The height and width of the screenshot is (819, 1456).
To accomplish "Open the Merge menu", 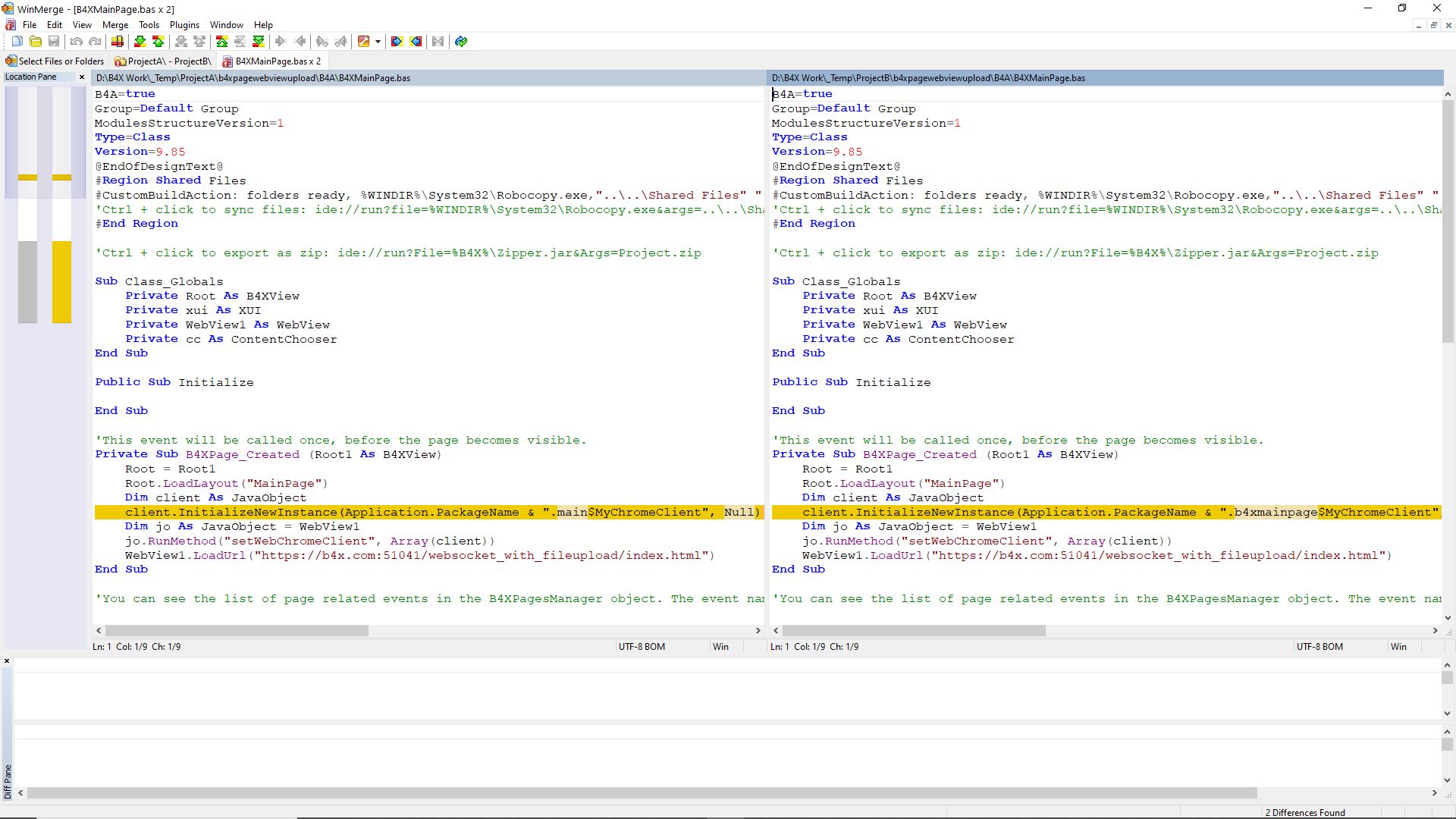I will click(x=115, y=25).
